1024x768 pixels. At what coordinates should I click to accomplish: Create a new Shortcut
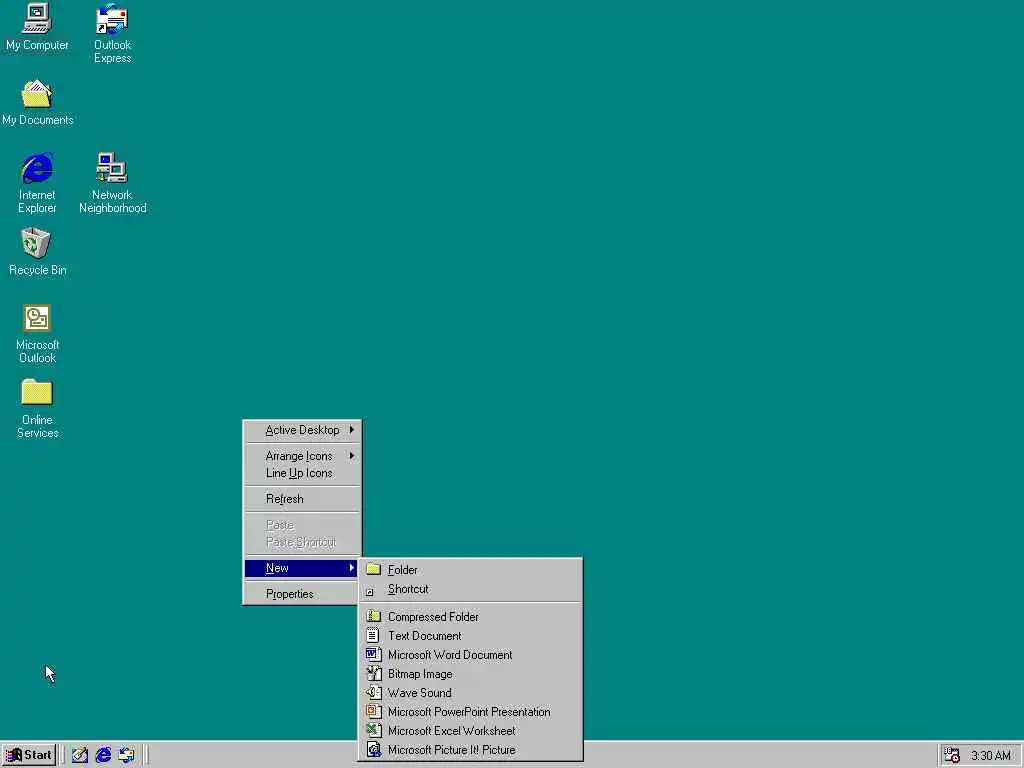pyautogui.click(x=470, y=589)
